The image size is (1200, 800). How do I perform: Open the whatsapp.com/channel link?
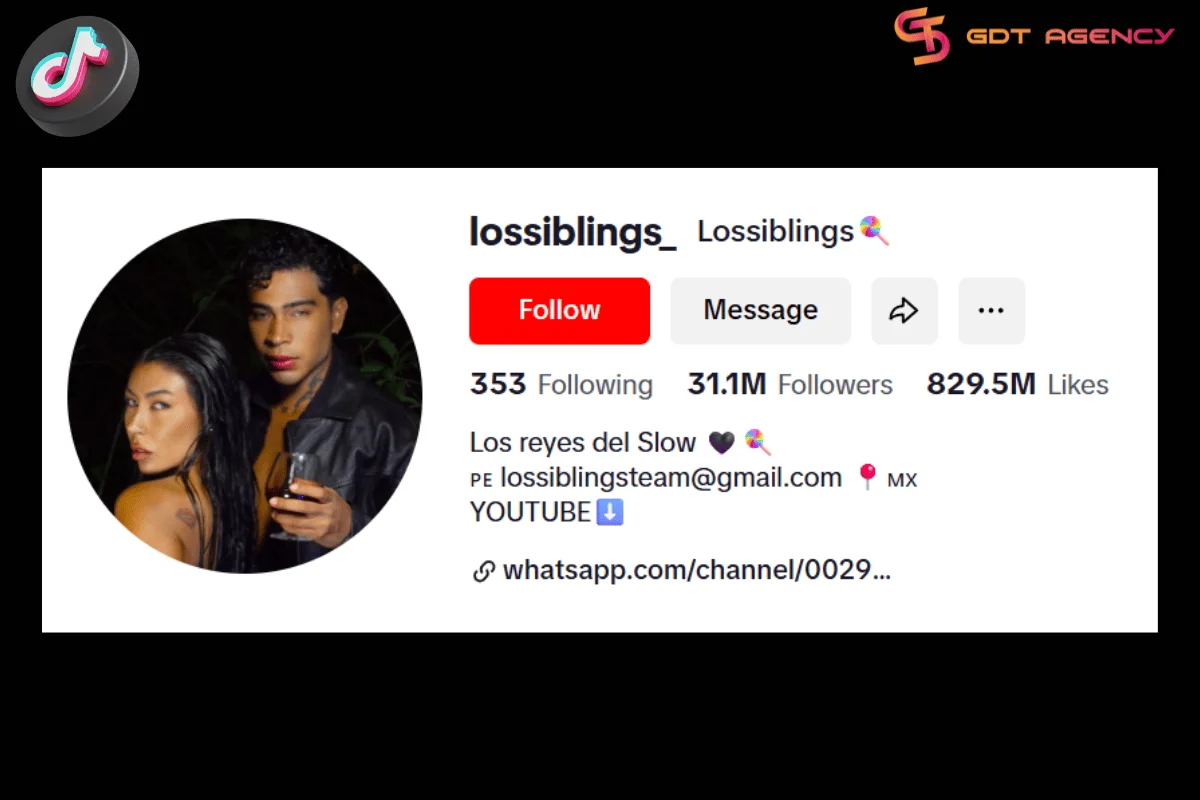coord(696,571)
